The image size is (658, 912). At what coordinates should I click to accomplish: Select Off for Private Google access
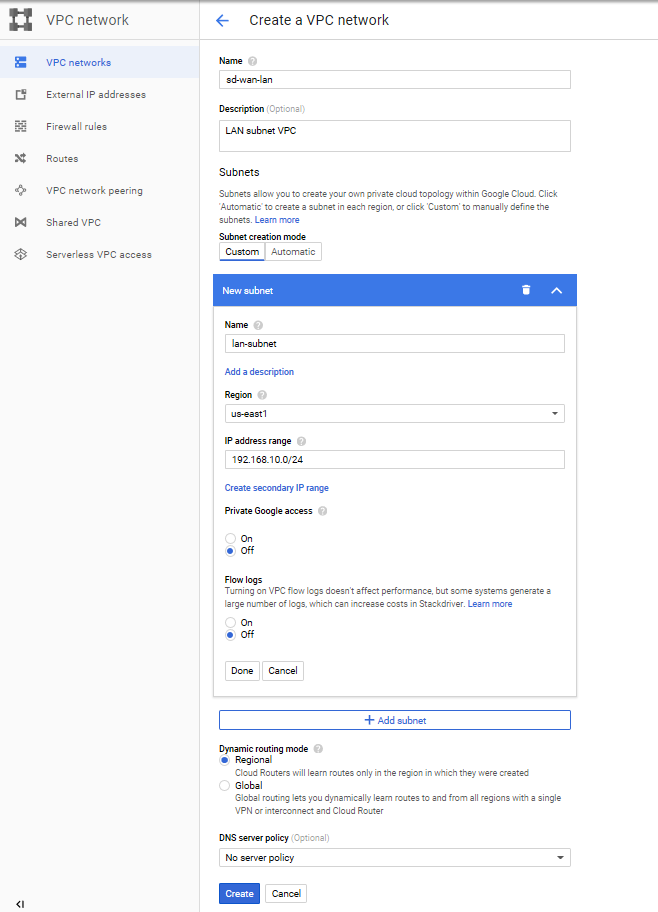pyautogui.click(x=230, y=551)
